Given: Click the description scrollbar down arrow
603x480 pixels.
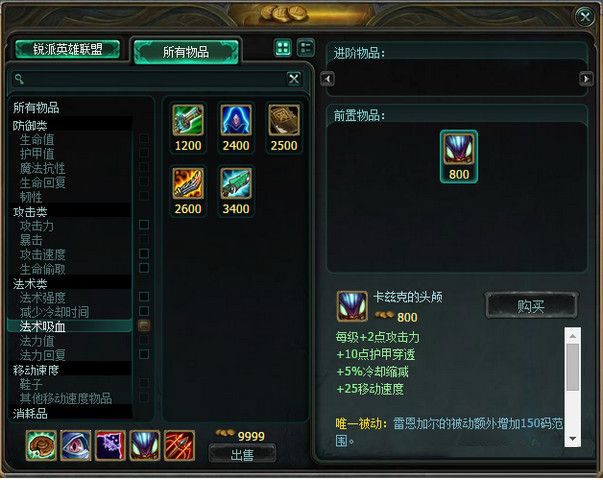Looking at the screenshot, I should (x=573, y=439).
